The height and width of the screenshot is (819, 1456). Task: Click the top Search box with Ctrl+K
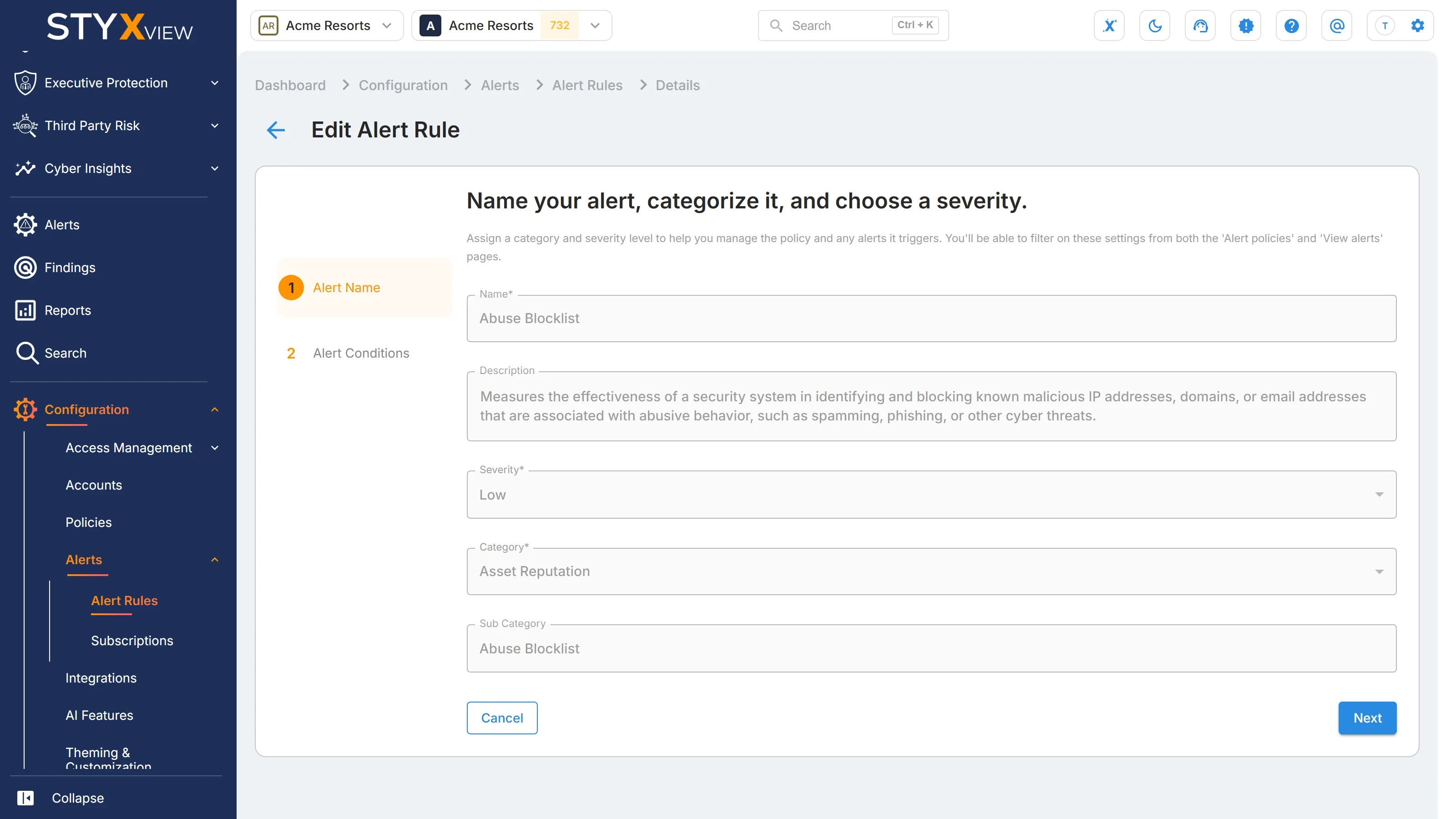pyautogui.click(x=853, y=25)
